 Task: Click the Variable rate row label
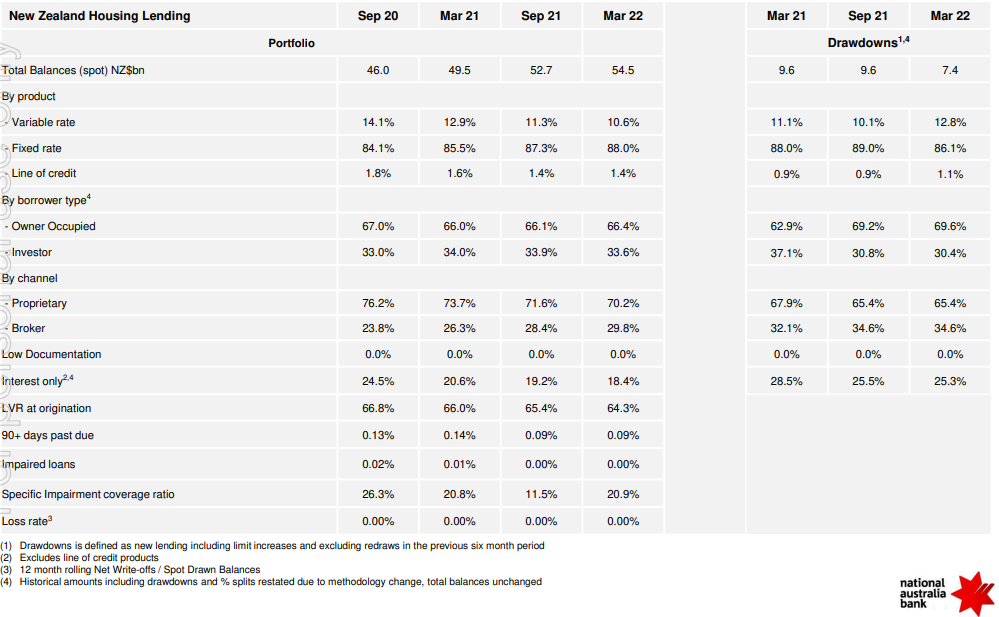click(x=43, y=122)
